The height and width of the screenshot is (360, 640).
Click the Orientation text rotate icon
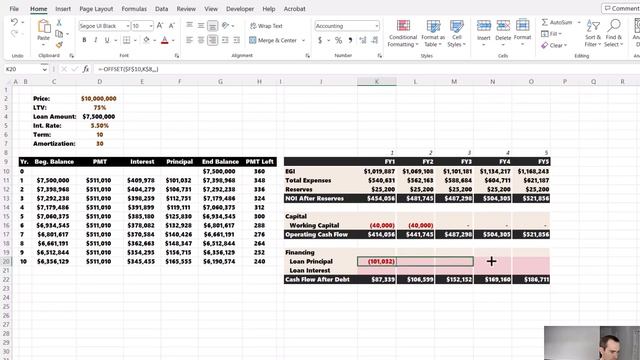[x=225, y=26]
